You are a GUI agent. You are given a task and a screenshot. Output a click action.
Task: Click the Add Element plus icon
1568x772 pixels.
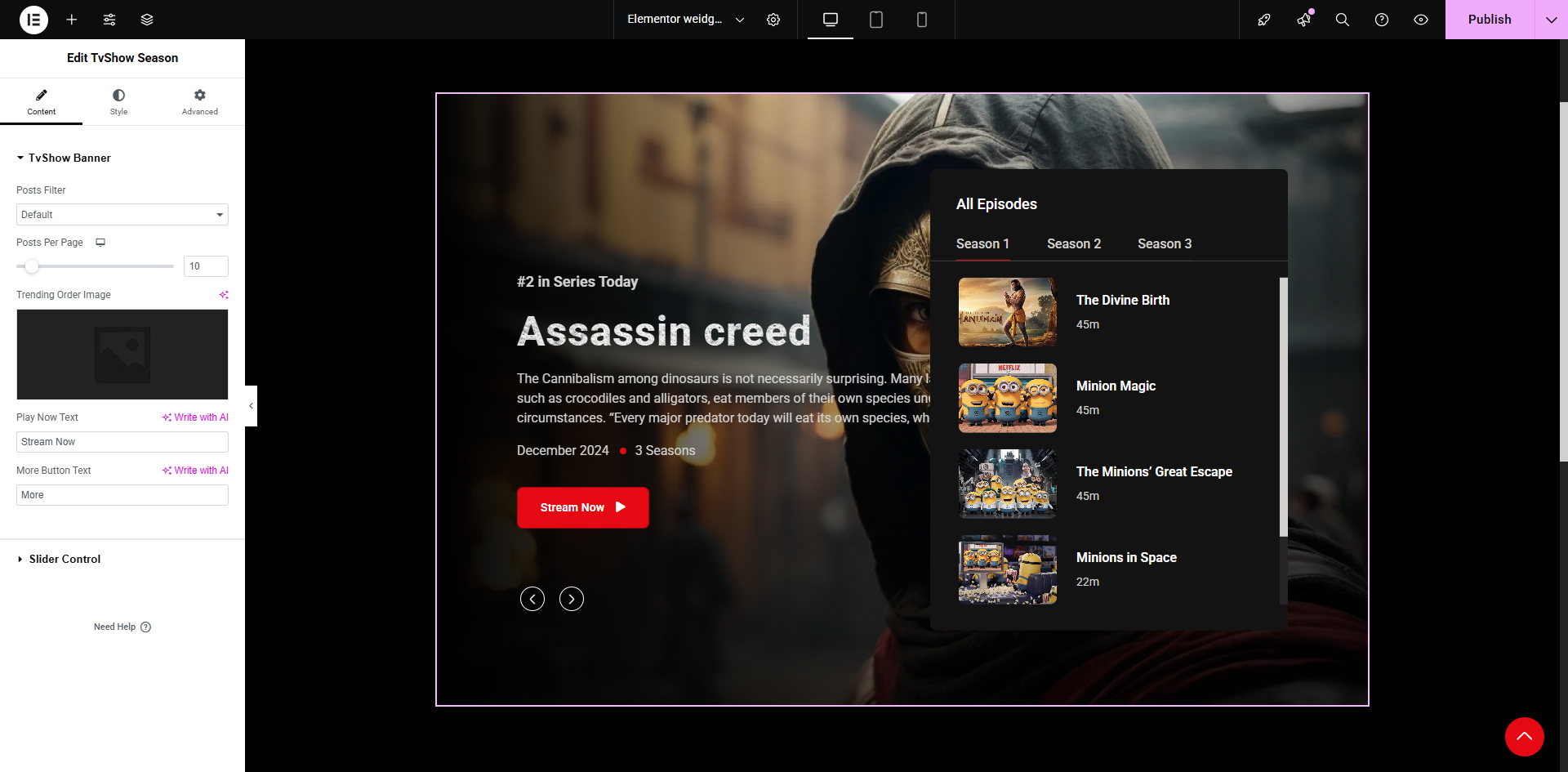72,20
